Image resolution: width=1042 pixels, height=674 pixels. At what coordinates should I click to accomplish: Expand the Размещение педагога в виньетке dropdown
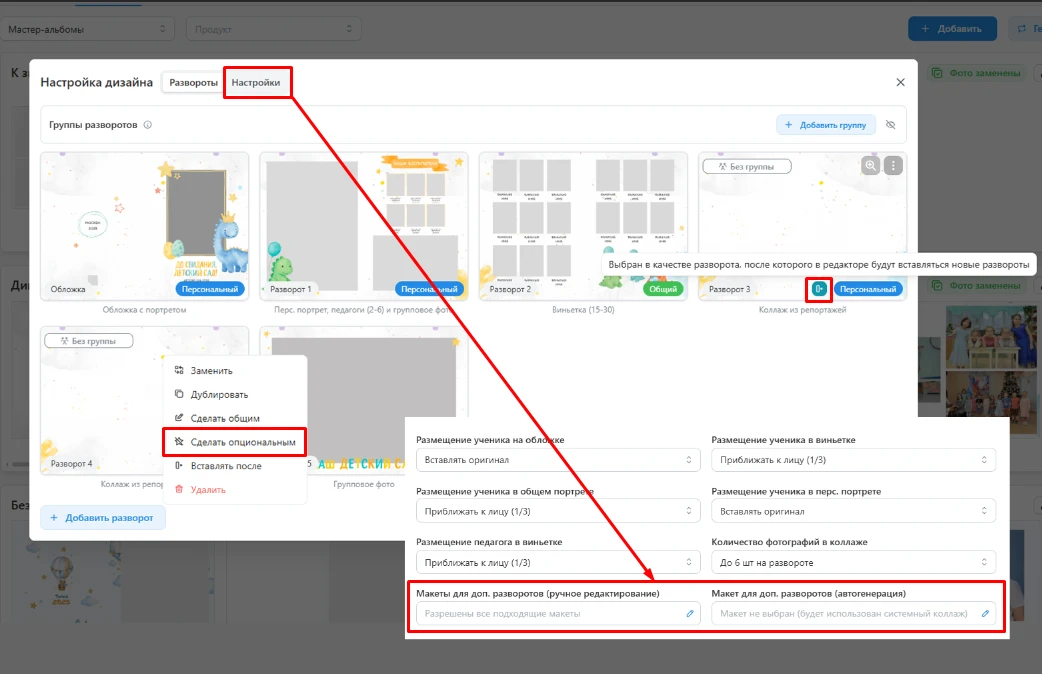tap(558, 562)
